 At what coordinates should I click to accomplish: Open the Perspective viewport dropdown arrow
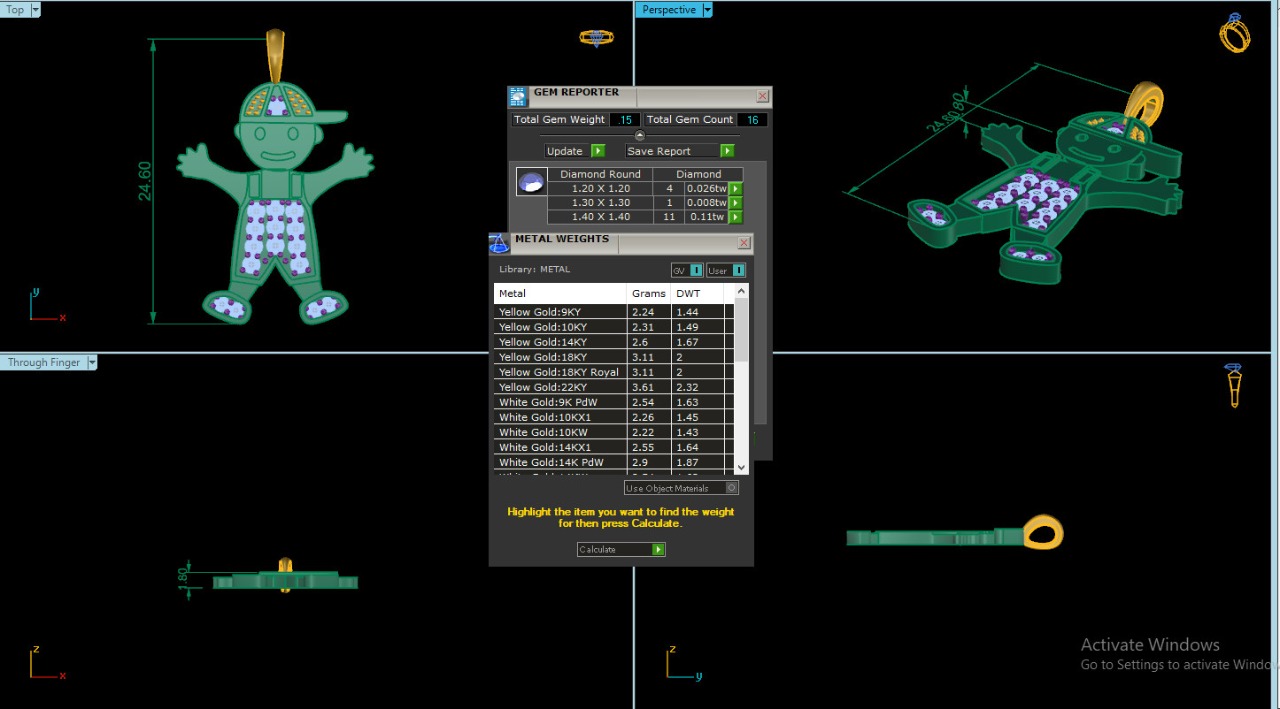tap(707, 10)
